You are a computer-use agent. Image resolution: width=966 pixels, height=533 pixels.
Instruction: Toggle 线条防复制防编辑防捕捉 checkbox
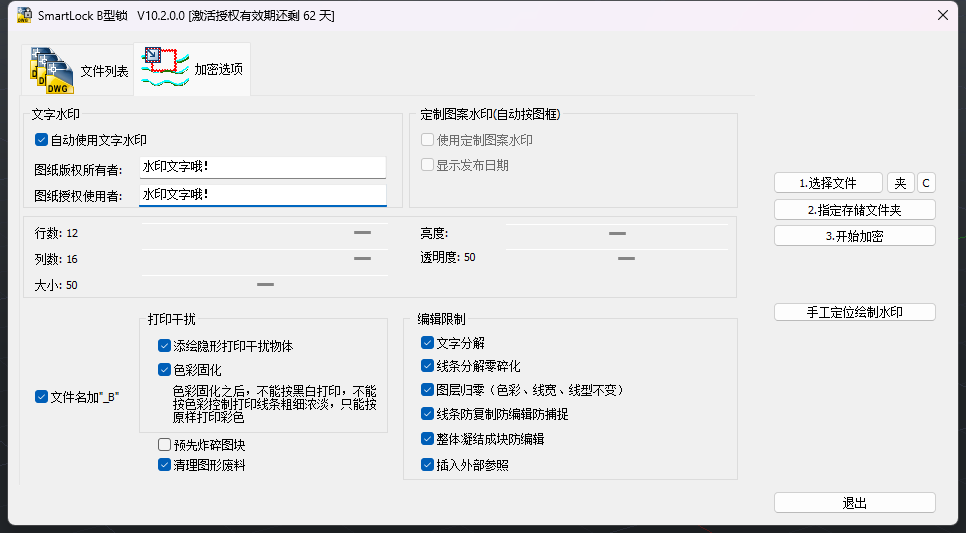427,413
